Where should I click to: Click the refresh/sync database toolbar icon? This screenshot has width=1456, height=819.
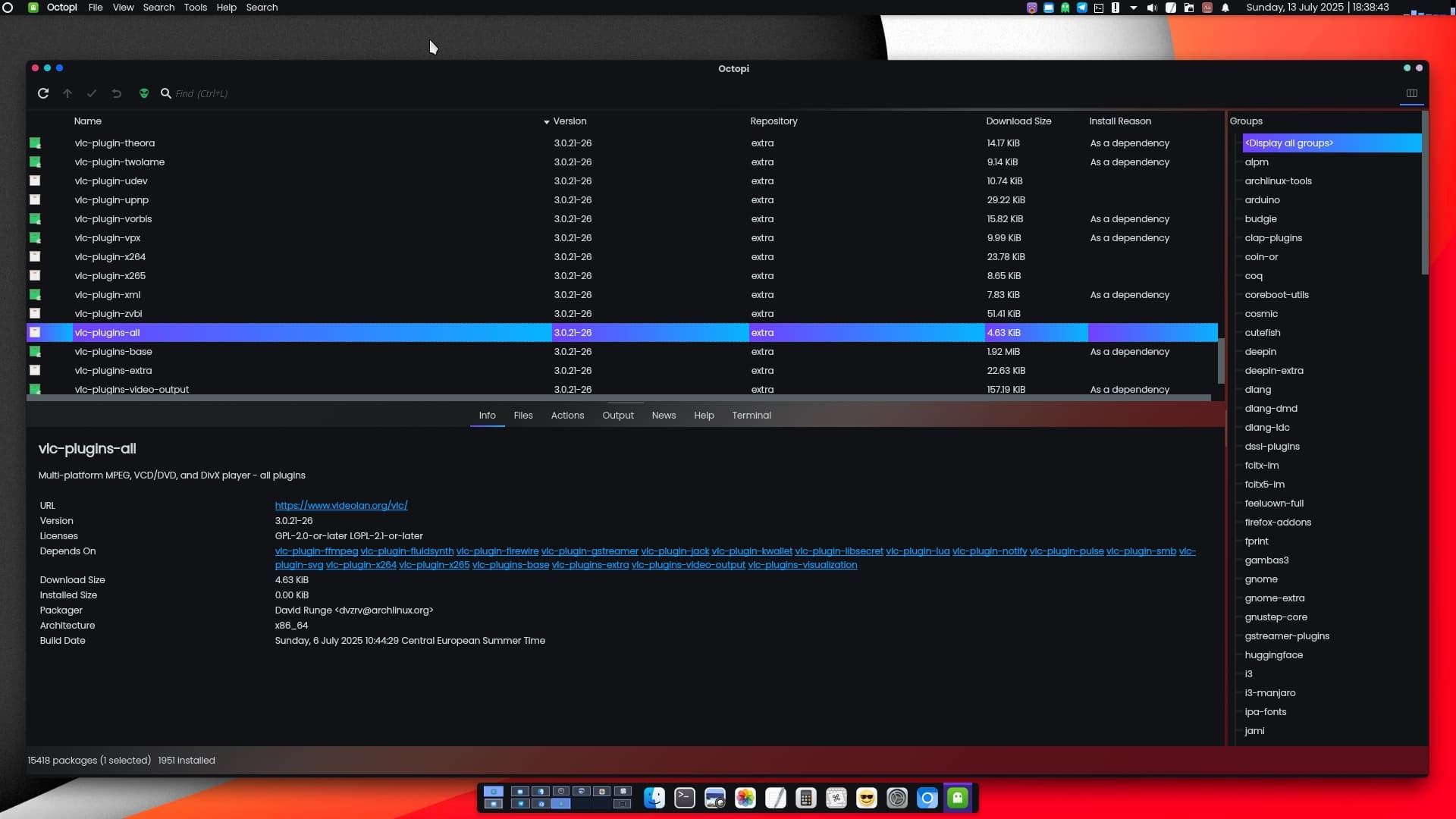(43, 93)
